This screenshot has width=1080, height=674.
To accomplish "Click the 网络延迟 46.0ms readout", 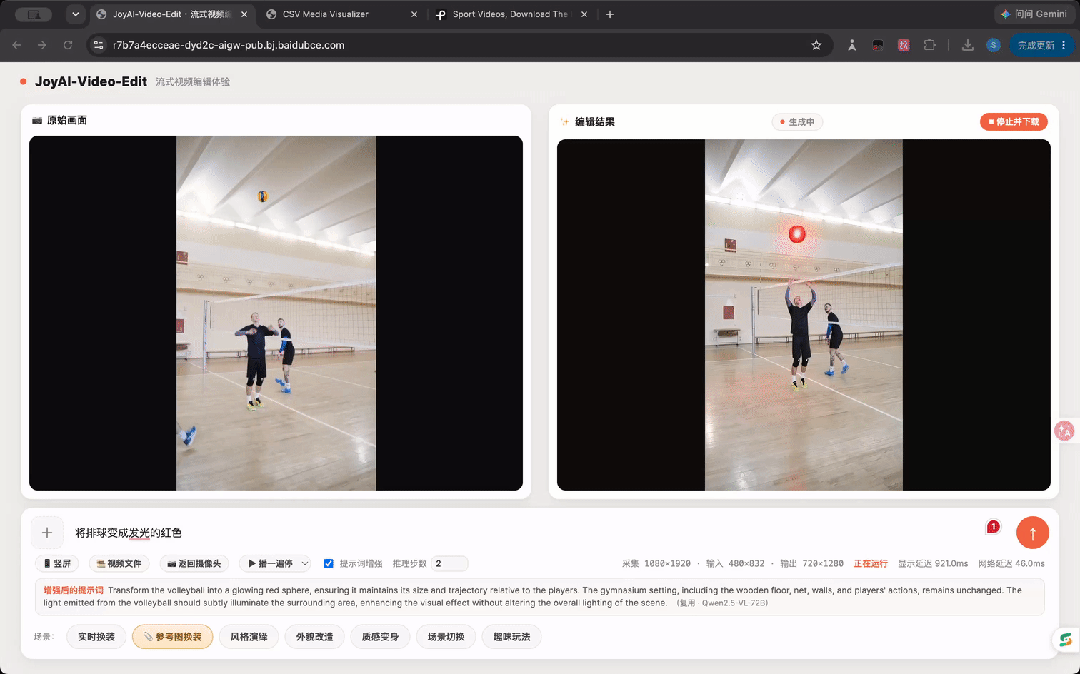I will coord(1011,563).
